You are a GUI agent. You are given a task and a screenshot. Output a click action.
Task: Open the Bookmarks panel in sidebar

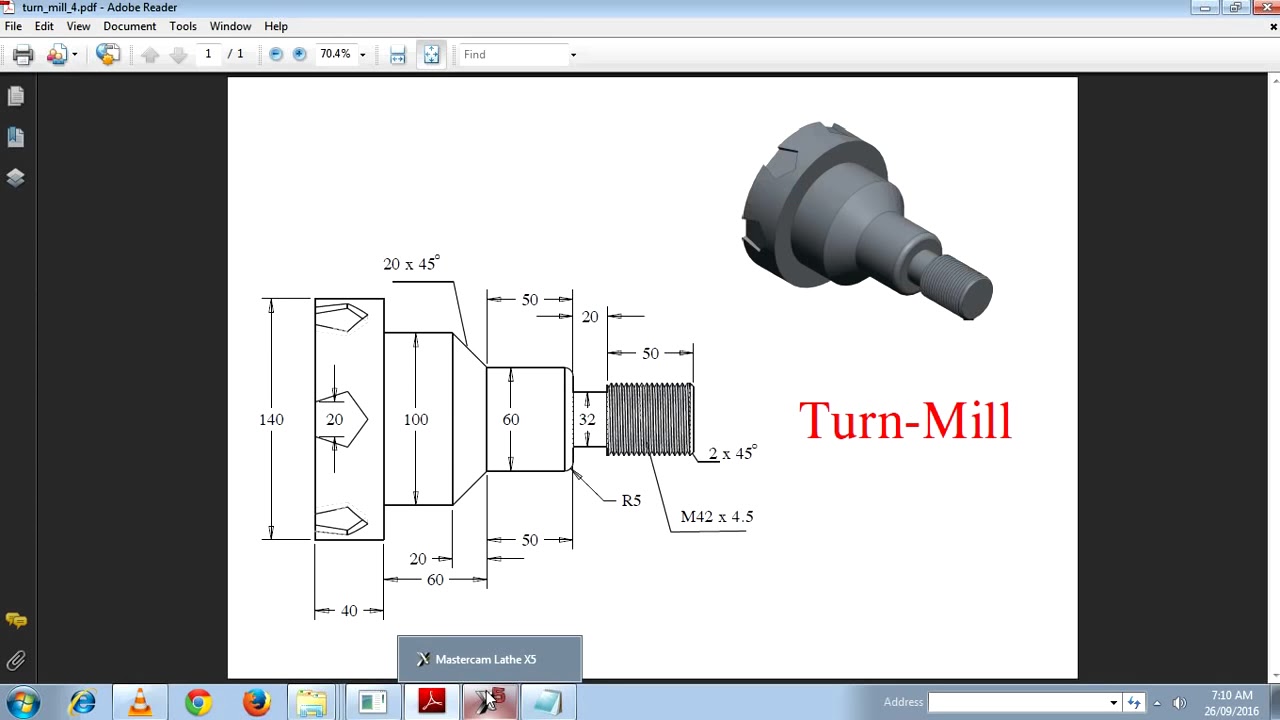click(16, 137)
